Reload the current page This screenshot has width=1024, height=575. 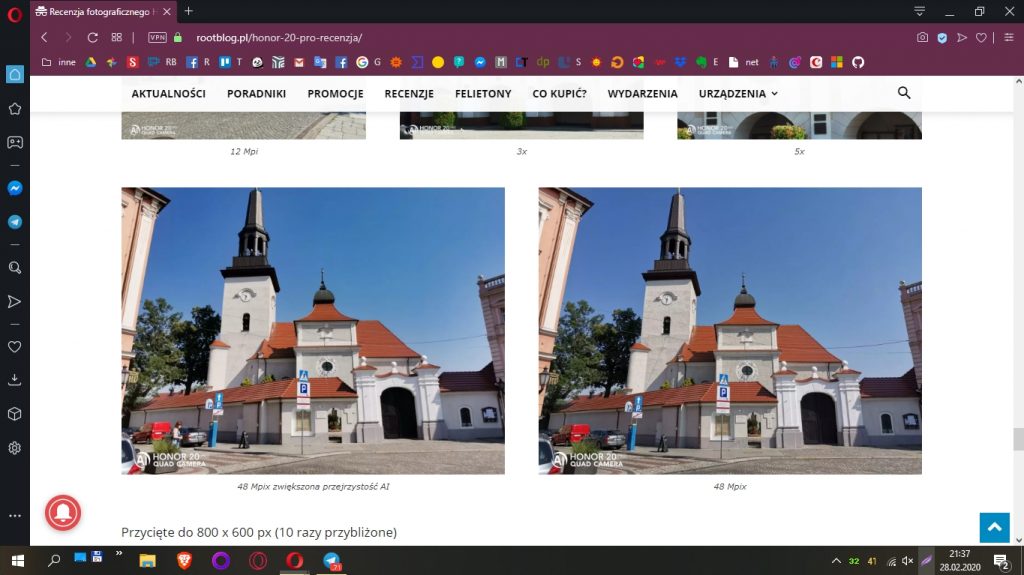point(92,37)
